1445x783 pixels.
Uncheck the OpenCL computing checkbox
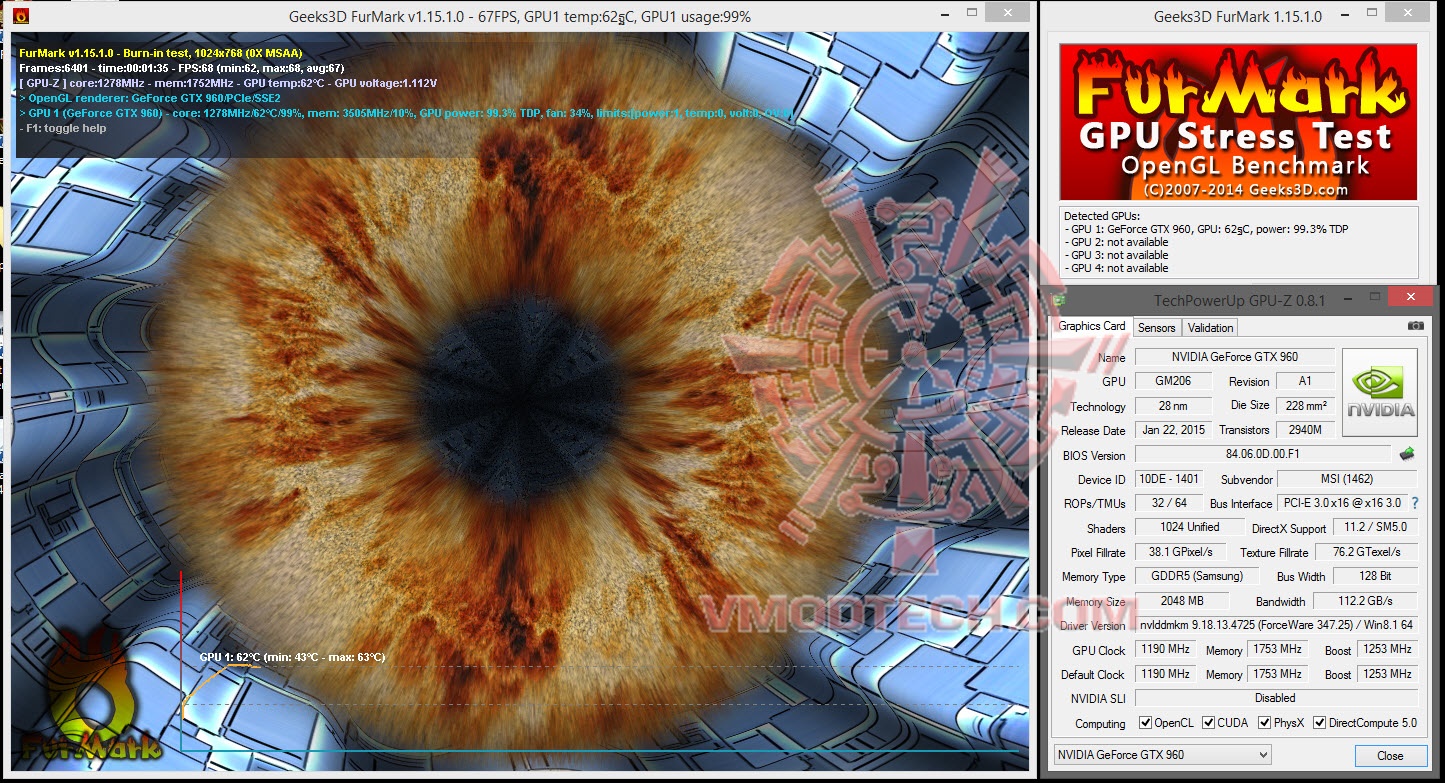pos(1146,723)
